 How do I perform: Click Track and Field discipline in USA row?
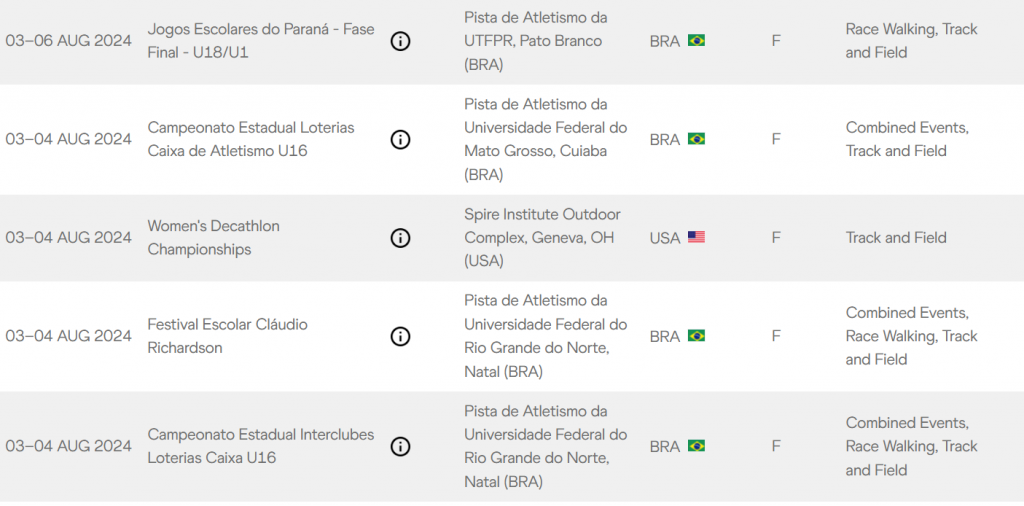coord(896,238)
